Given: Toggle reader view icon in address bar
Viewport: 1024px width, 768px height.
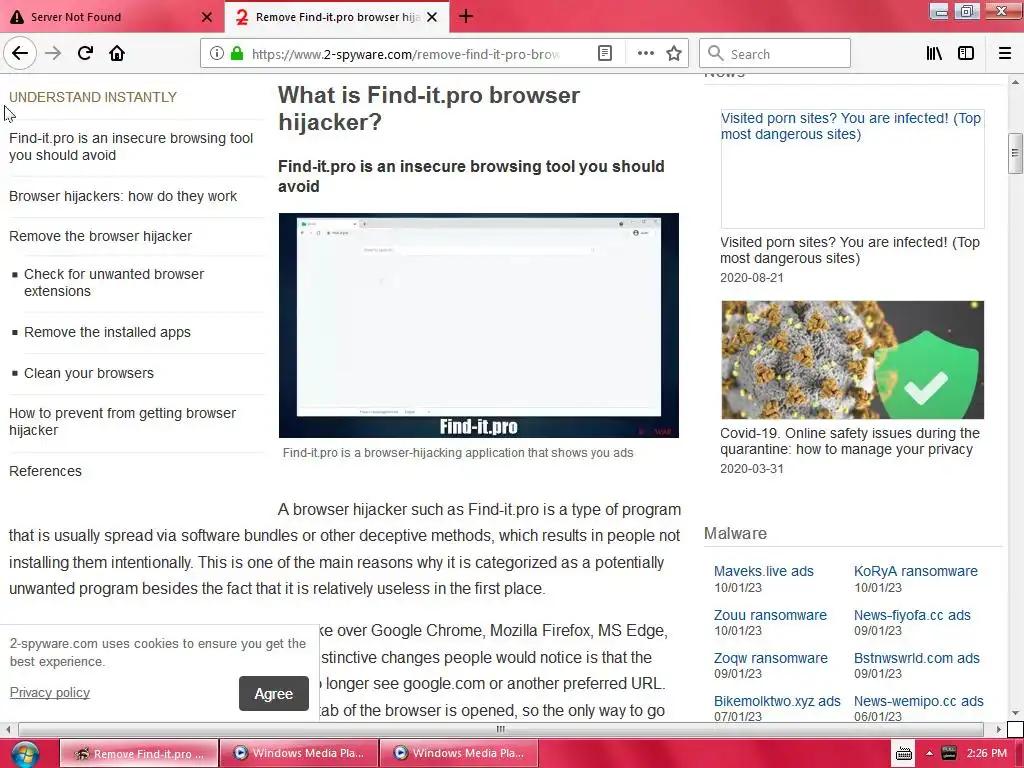Looking at the screenshot, I should (605, 54).
